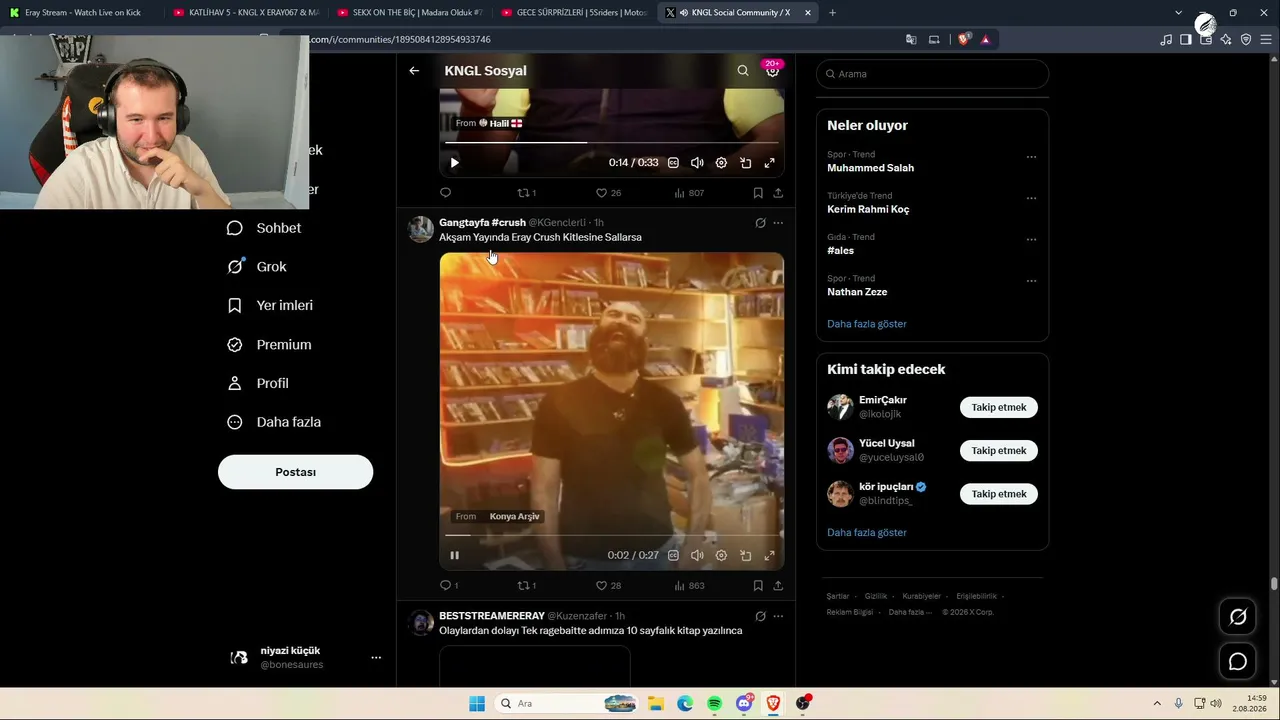This screenshot has width=1280, height=720.
Task: Open Daha fazla in the sidebar
Action: coord(274,423)
